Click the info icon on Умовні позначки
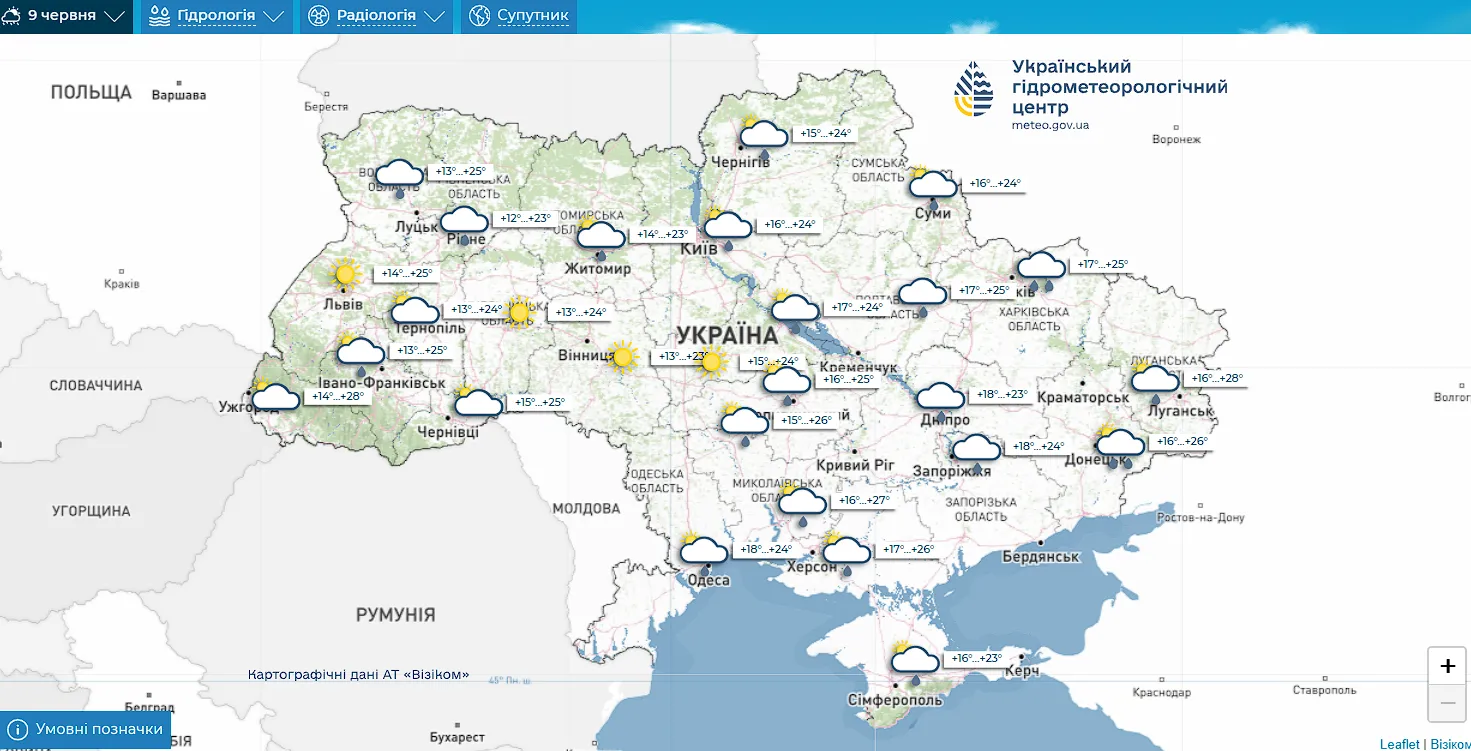This screenshot has height=751, width=1471. [17, 729]
